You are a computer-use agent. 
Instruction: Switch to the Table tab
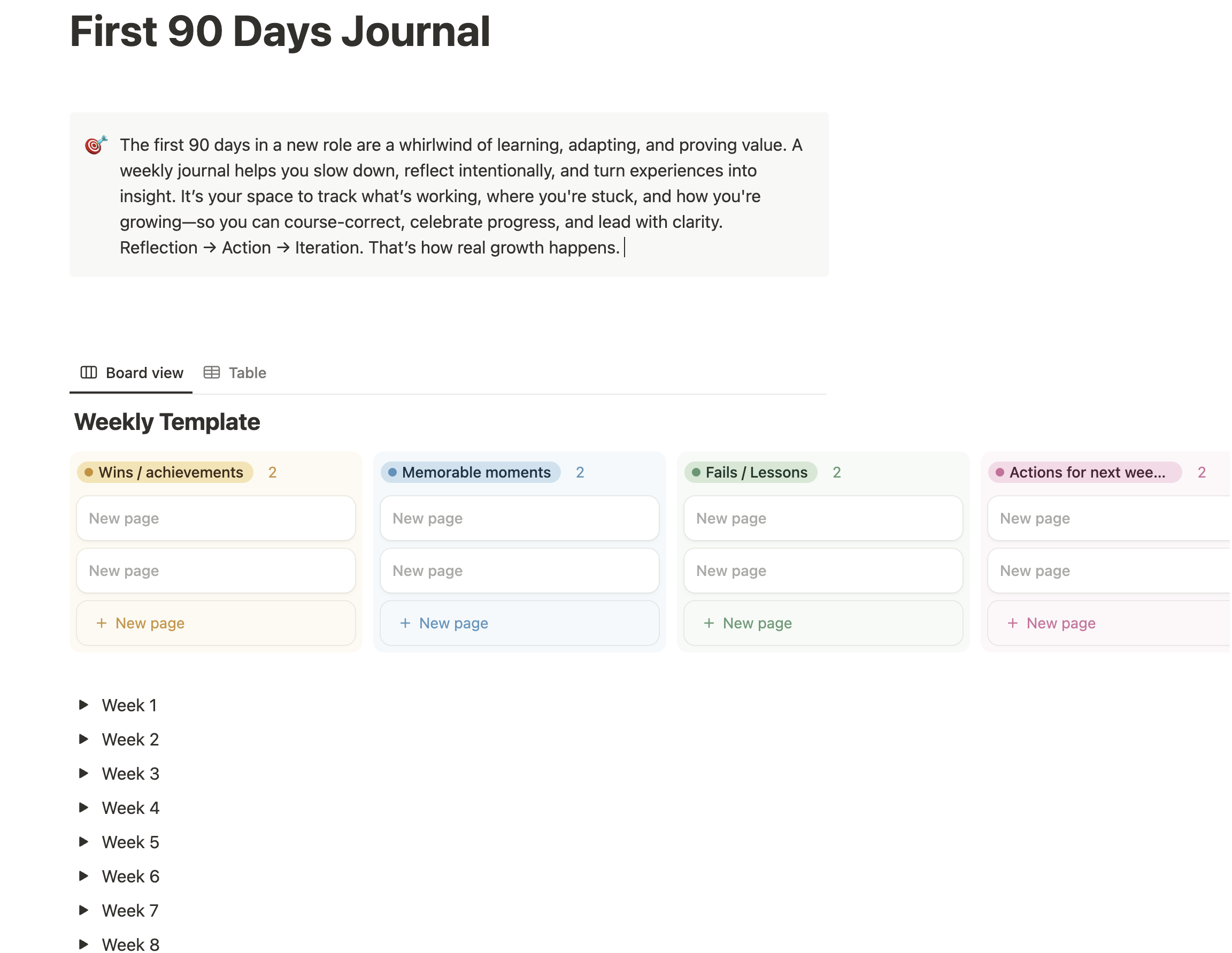247,372
